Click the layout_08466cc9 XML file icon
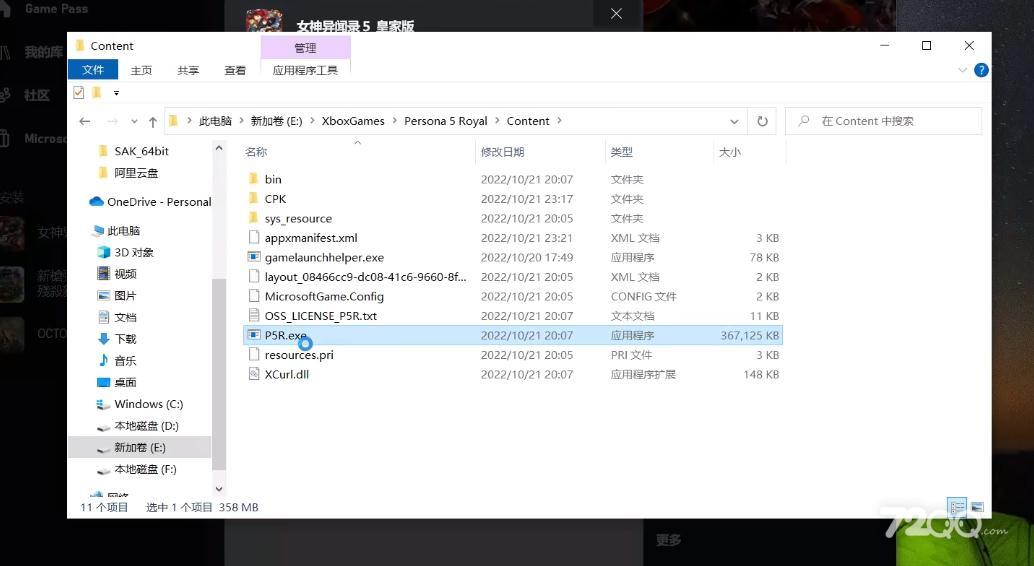The image size is (1034, 566). coord(253,276)
